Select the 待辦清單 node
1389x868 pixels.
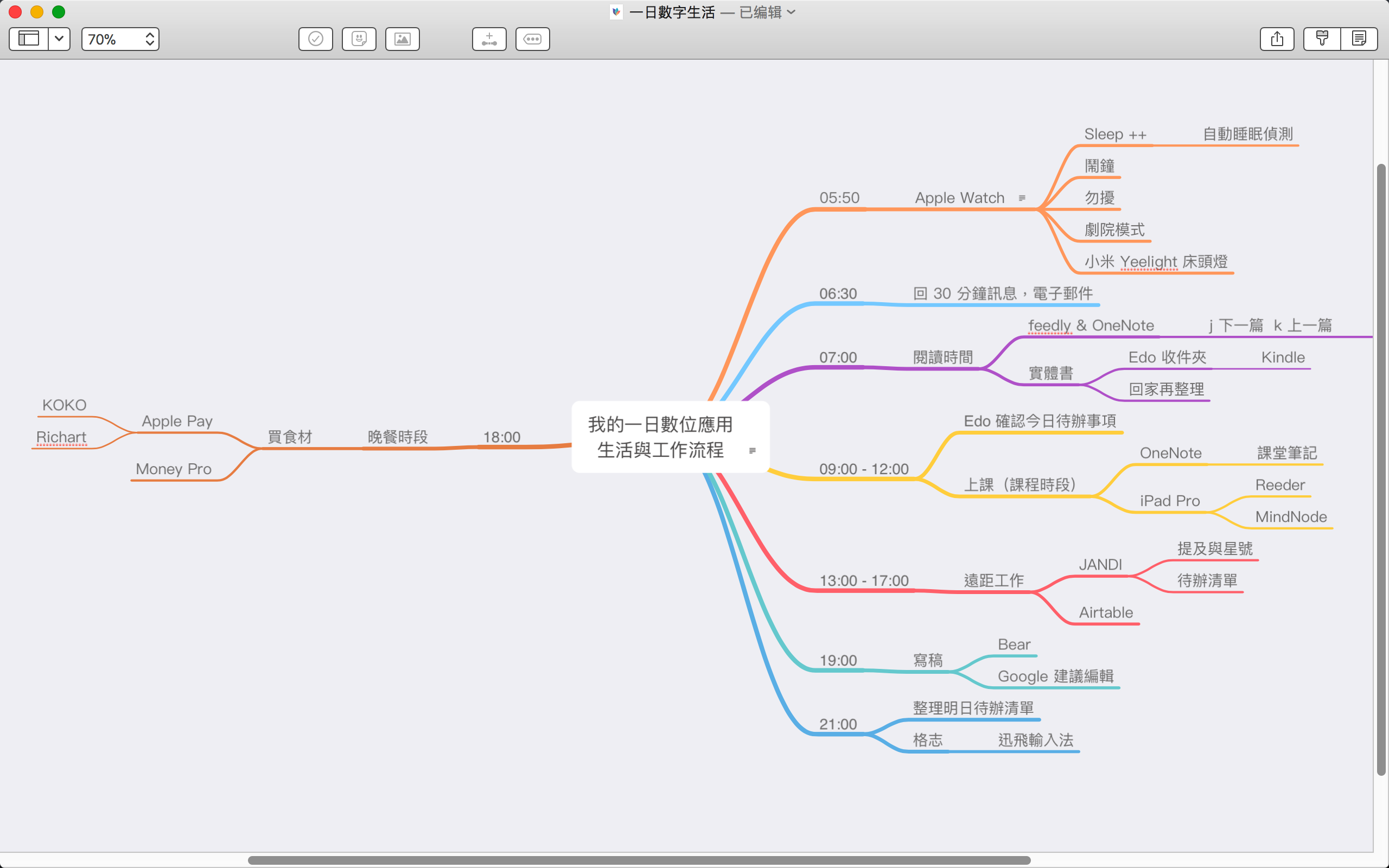point(1207,581)
